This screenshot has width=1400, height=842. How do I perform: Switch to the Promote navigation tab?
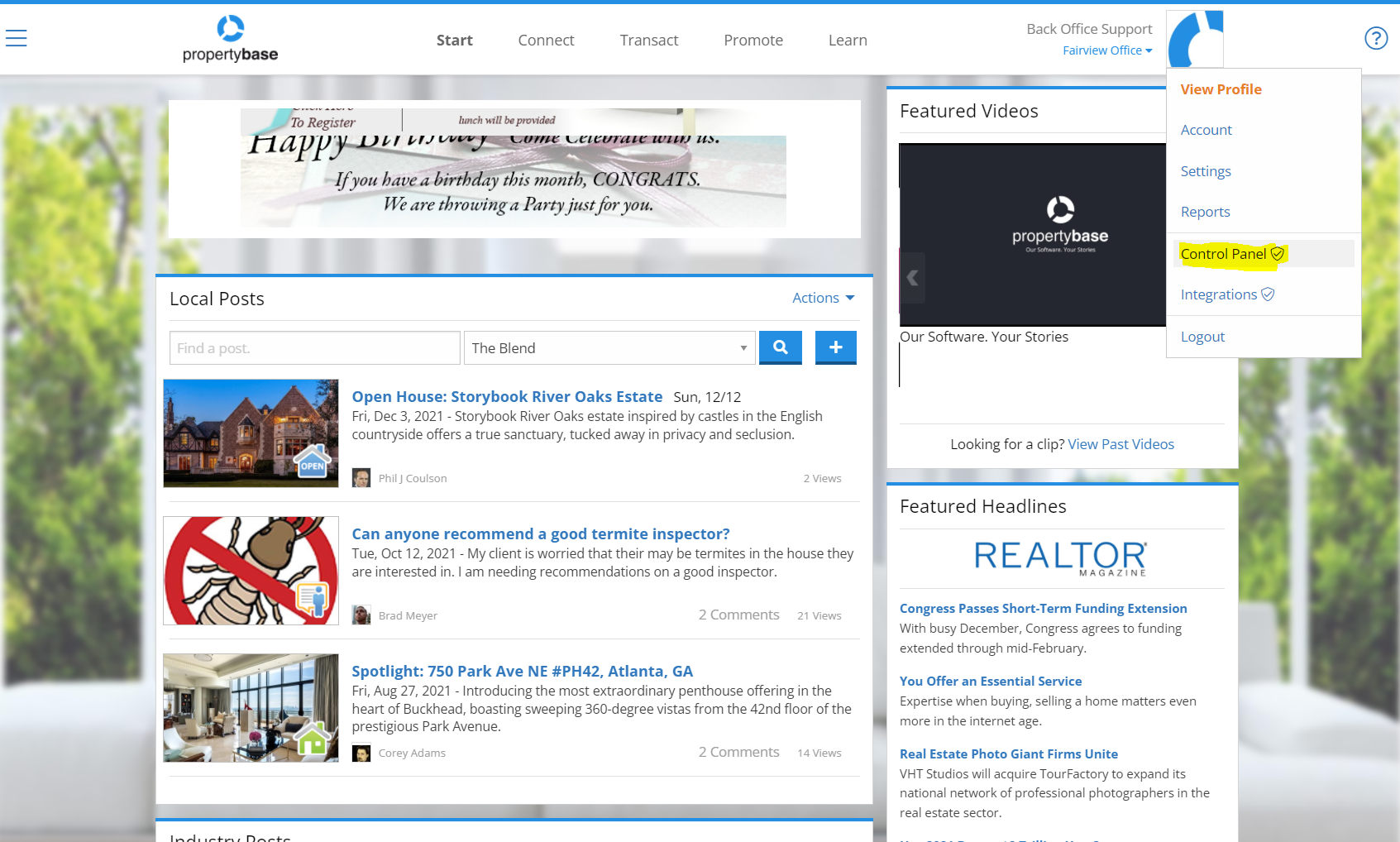(753, 40)
